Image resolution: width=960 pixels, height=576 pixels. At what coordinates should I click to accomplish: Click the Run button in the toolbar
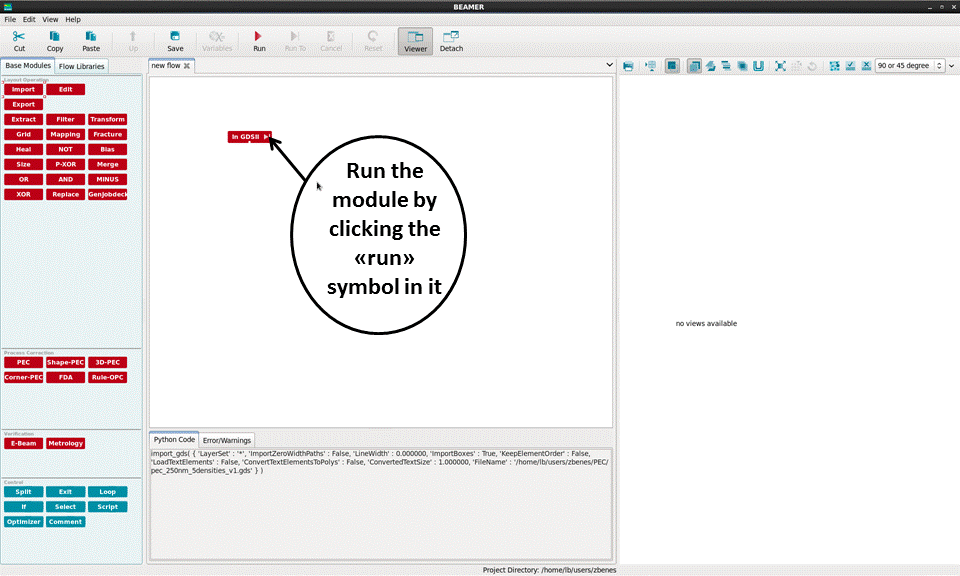259,41
